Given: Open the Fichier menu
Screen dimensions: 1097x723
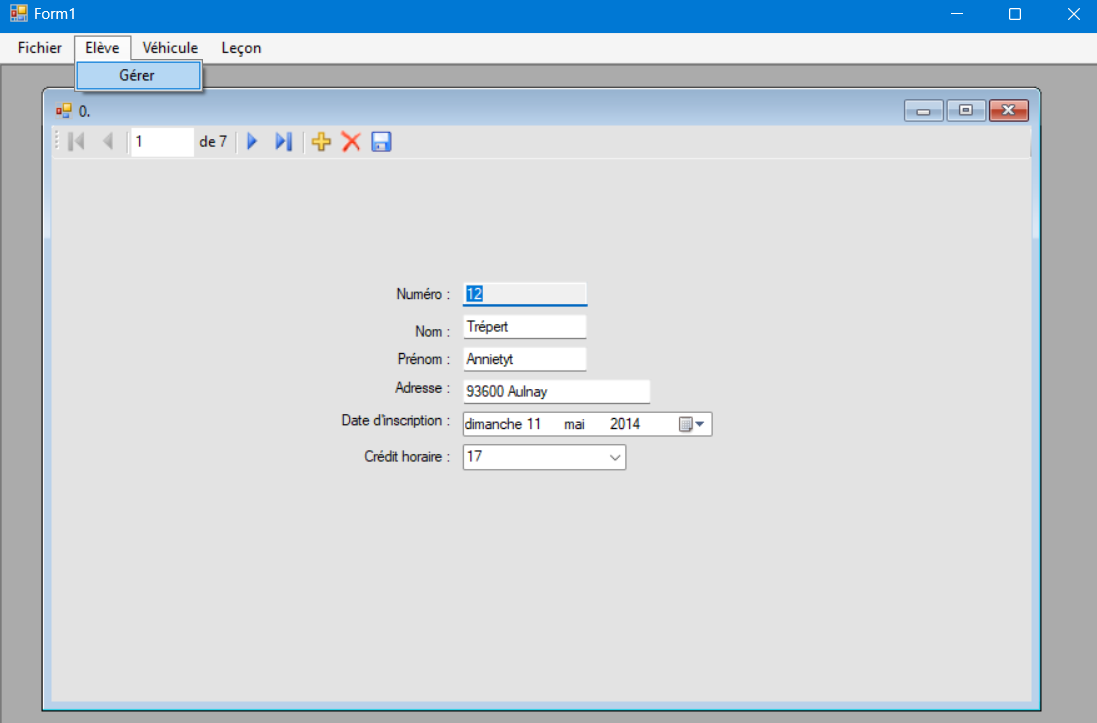Looking at the screenshot, I should (39, 48).
